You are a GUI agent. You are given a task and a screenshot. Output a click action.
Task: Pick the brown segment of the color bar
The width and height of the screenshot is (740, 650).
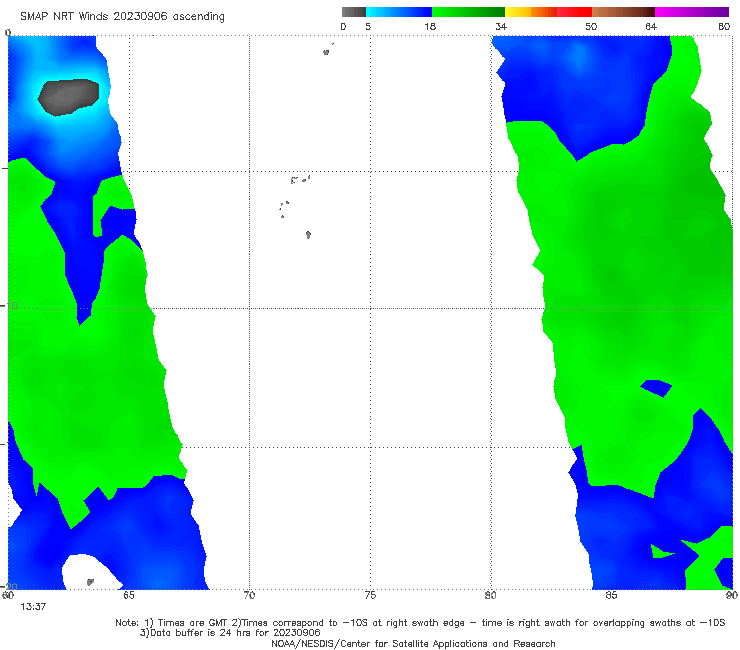tap(623, 12)
